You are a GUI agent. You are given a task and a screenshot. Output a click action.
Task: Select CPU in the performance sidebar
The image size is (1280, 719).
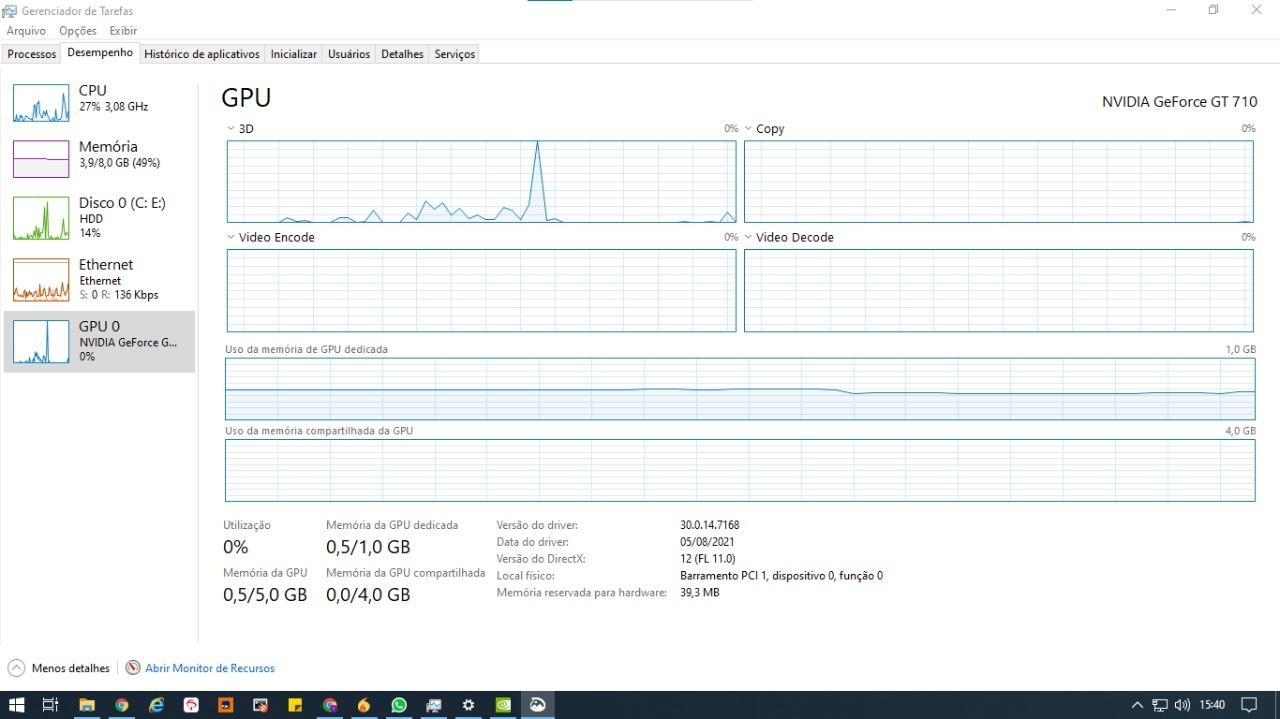click(99, 102)
